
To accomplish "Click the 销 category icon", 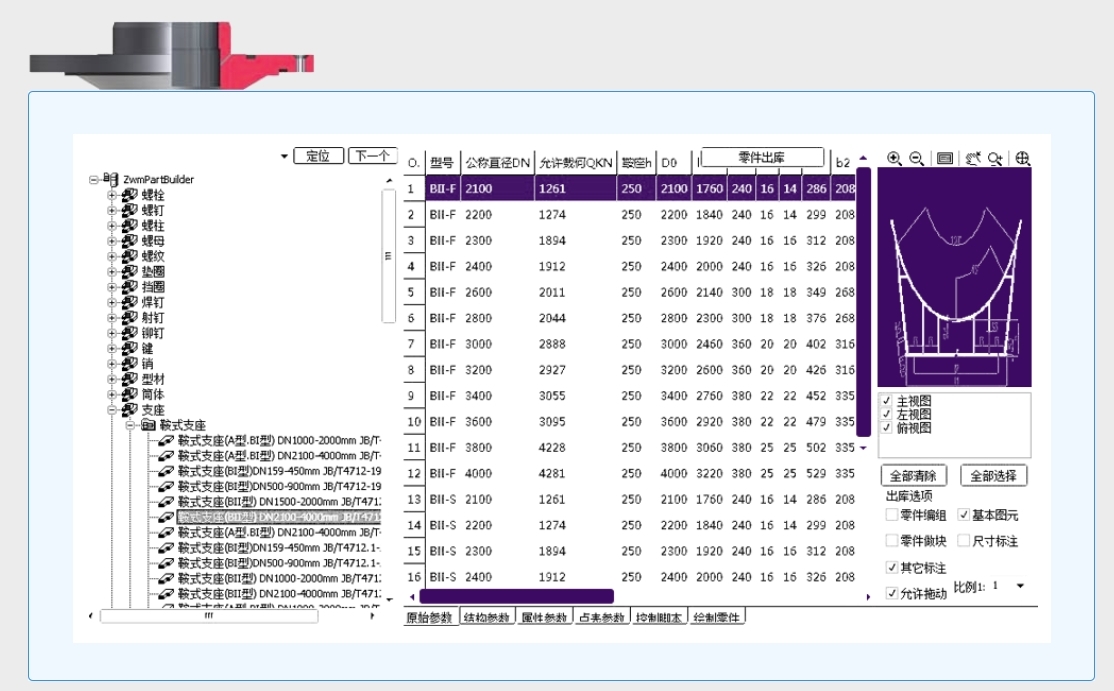I will pyautogui.click(x=129, y=364).
